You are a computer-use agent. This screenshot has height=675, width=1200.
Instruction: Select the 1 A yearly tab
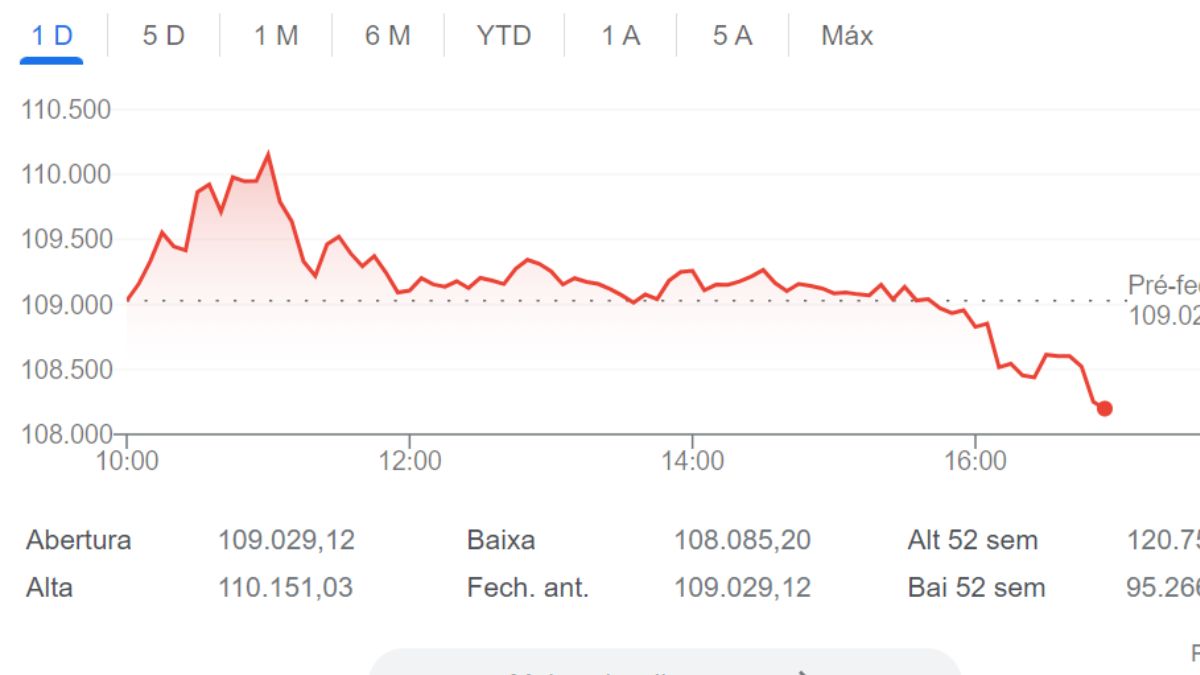[x=620, y=36]
